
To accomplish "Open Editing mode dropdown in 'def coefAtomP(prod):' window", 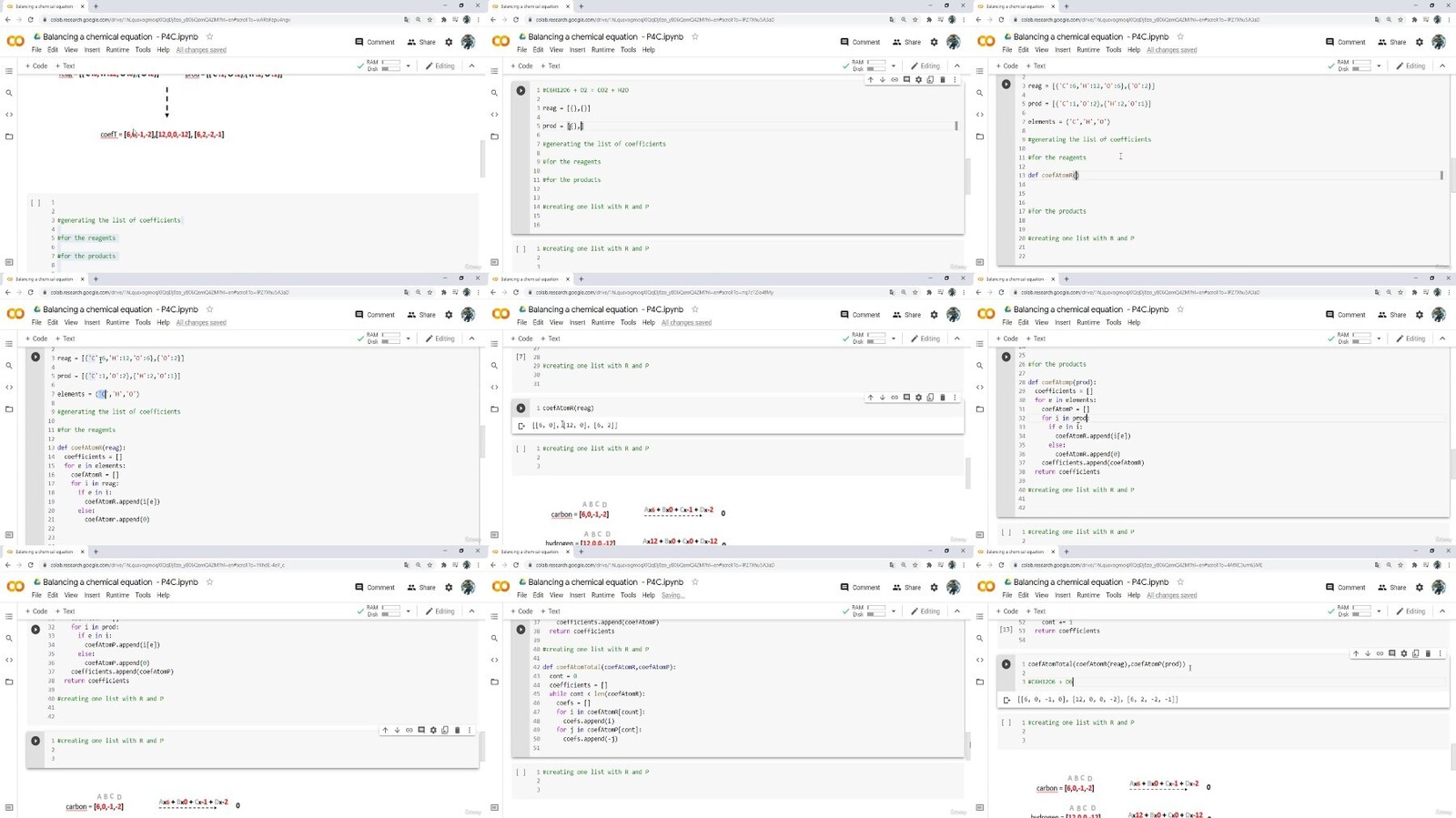I will 1411,338.
